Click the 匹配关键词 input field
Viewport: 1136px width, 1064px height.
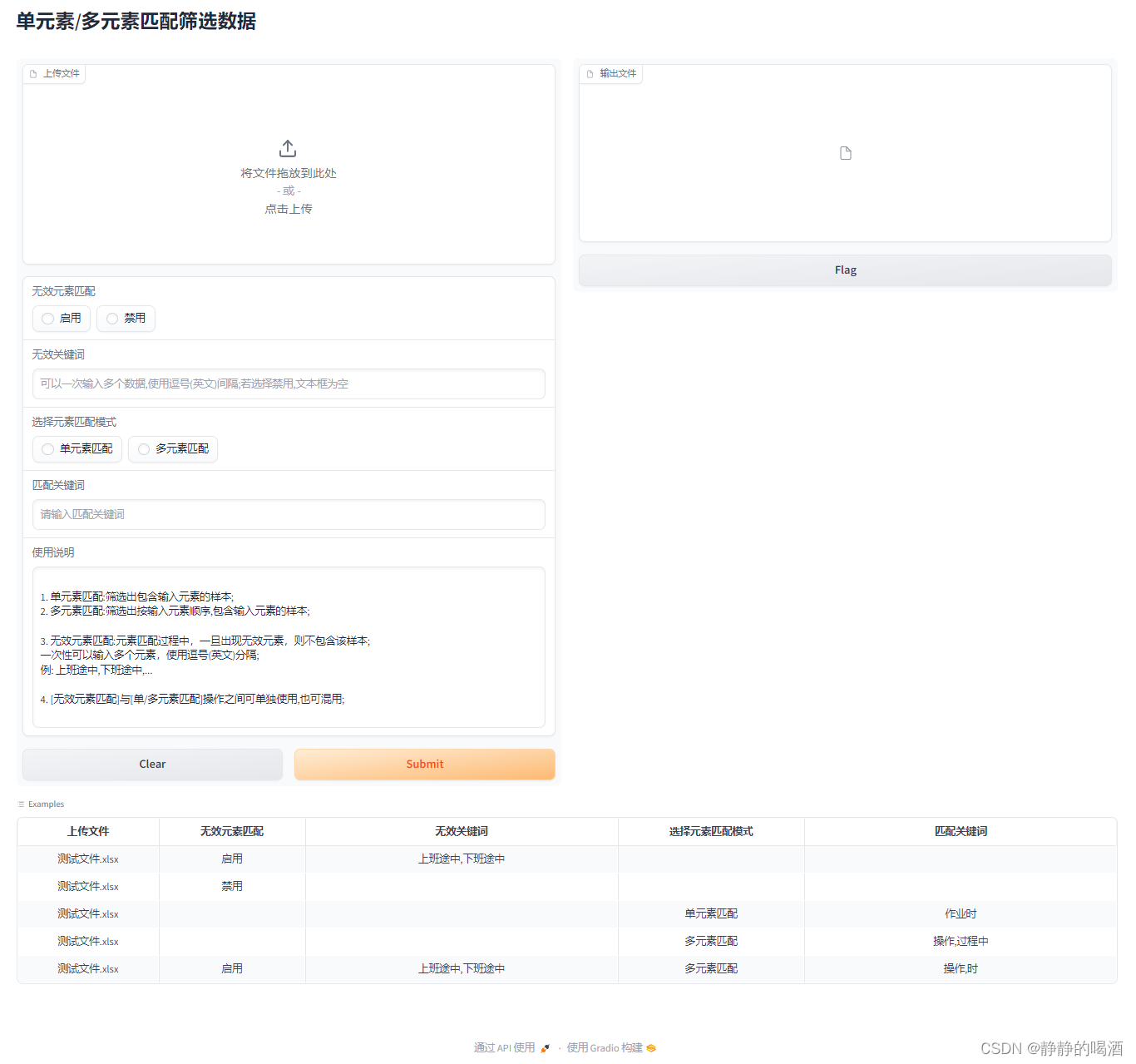289,515
